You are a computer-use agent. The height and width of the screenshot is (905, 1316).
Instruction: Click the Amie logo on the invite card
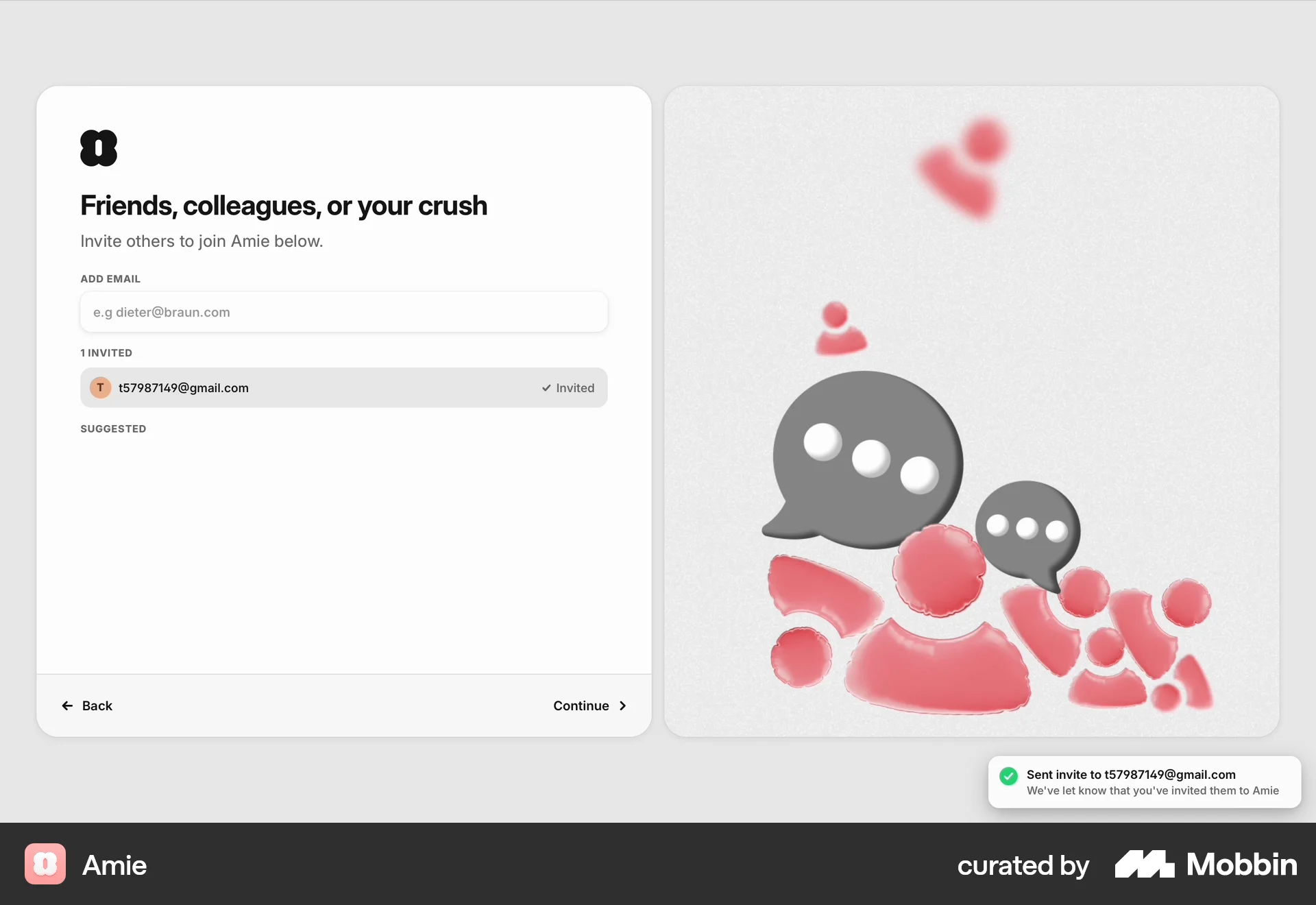point(99,148)
